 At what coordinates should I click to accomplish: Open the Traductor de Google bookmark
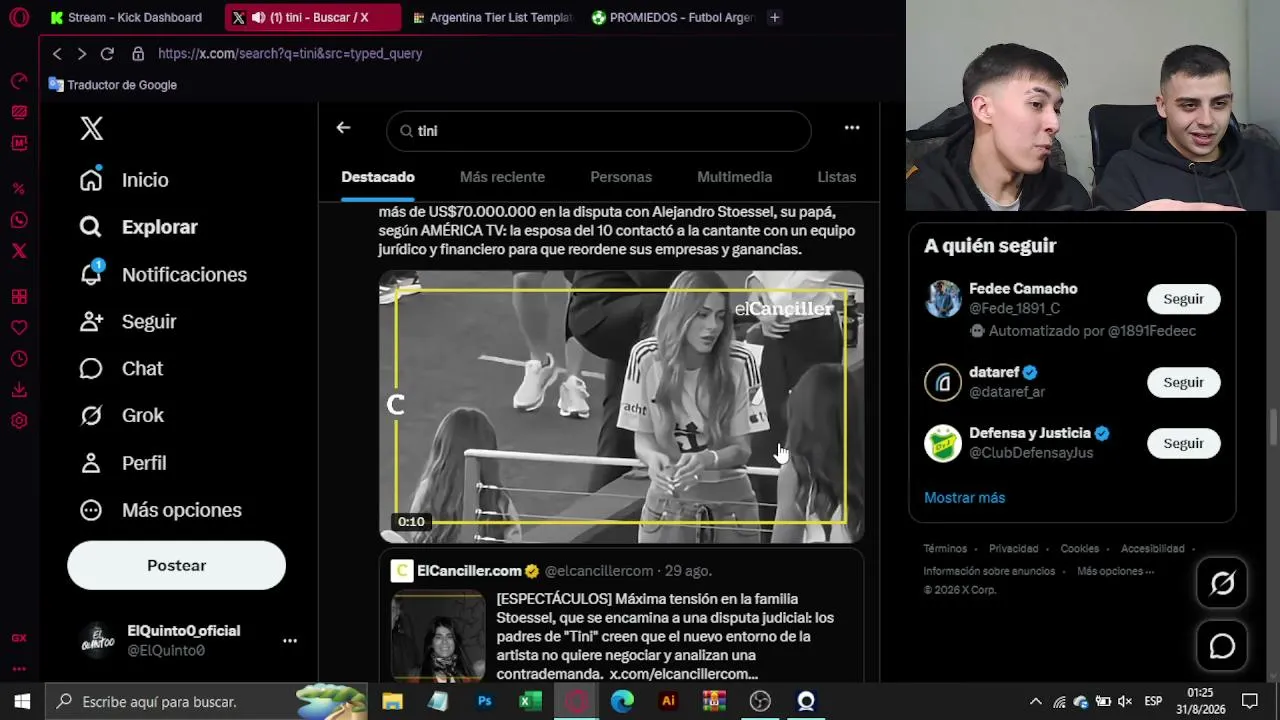point(113,85)
